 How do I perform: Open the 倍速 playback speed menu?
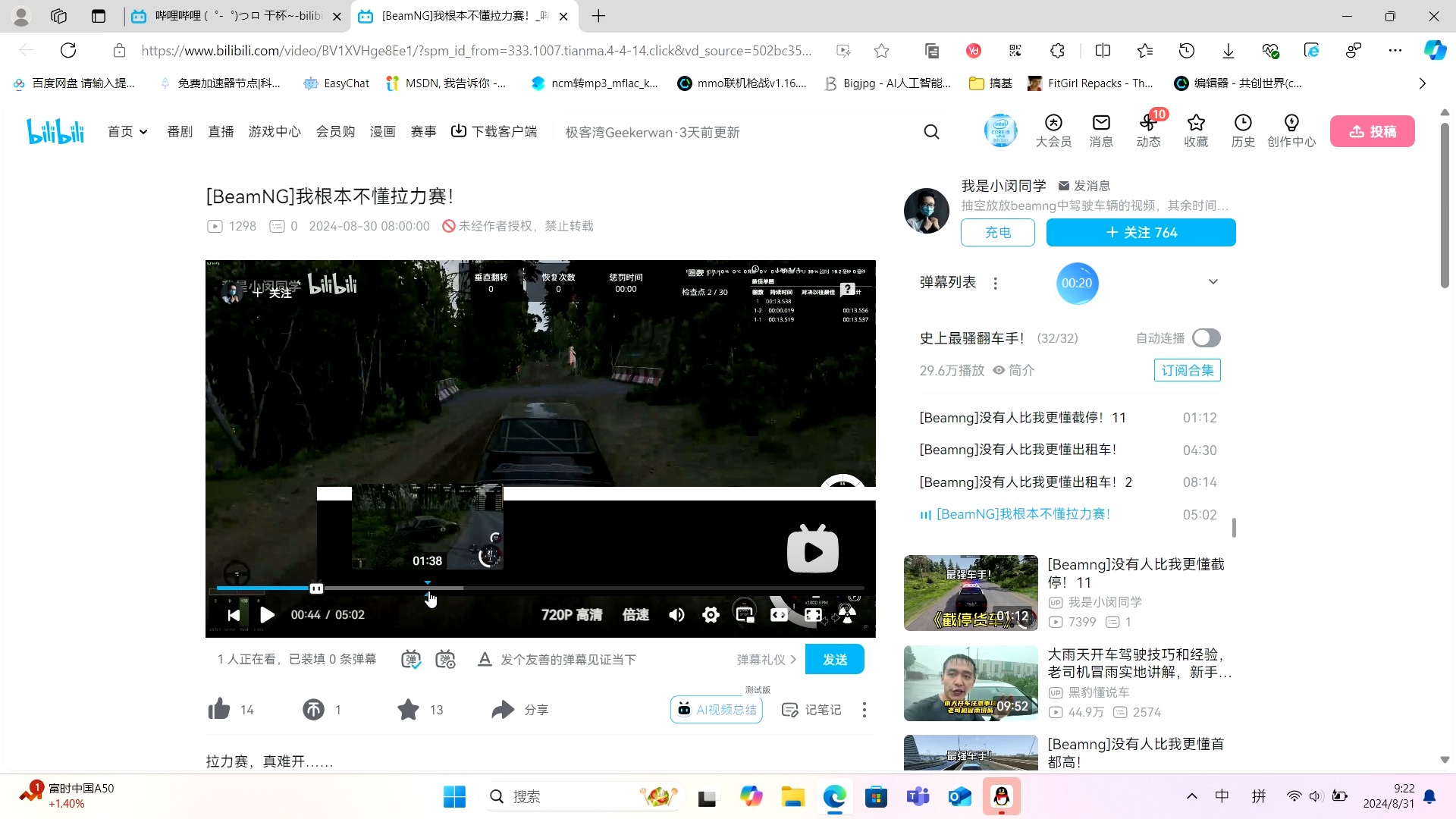[x=635, y=615]
